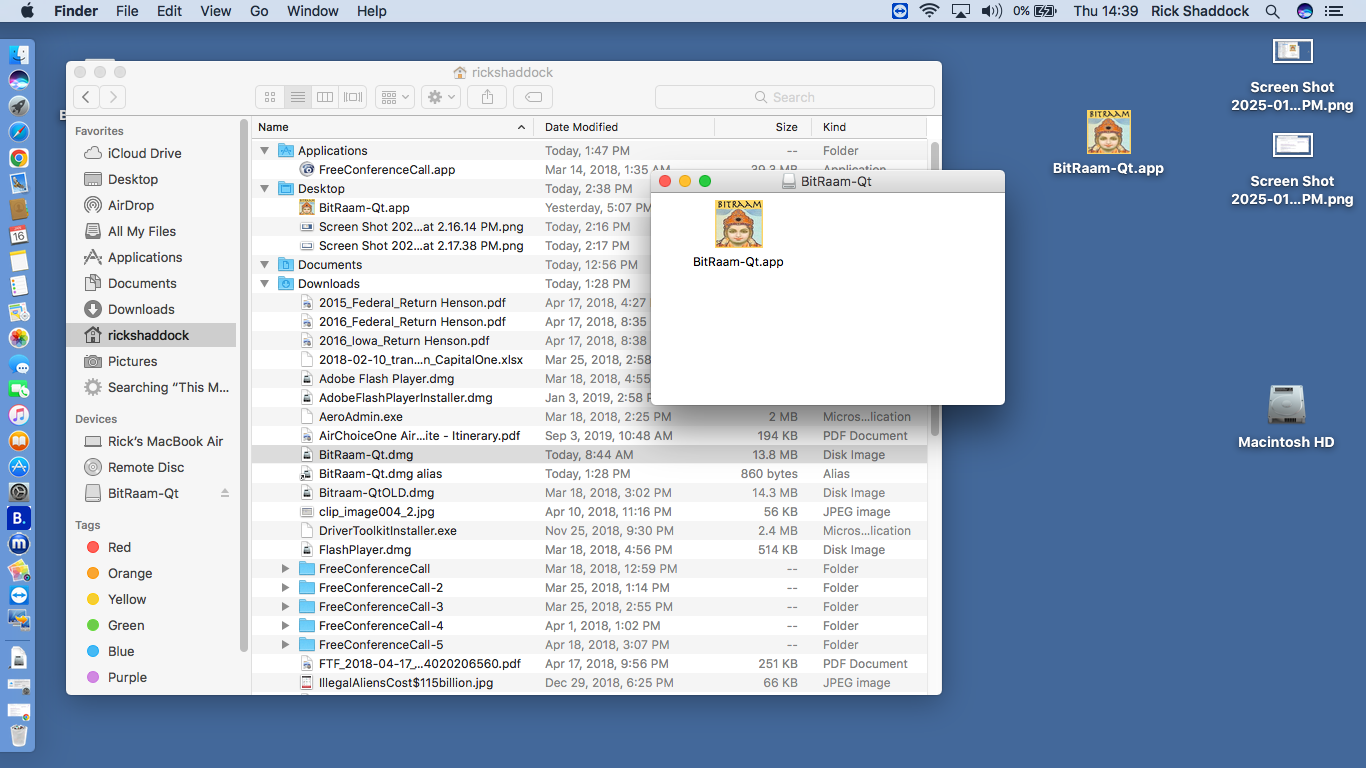The image size is (1366, 768).
Task: Select AirDrop in the sidebar
Action: 131,205
